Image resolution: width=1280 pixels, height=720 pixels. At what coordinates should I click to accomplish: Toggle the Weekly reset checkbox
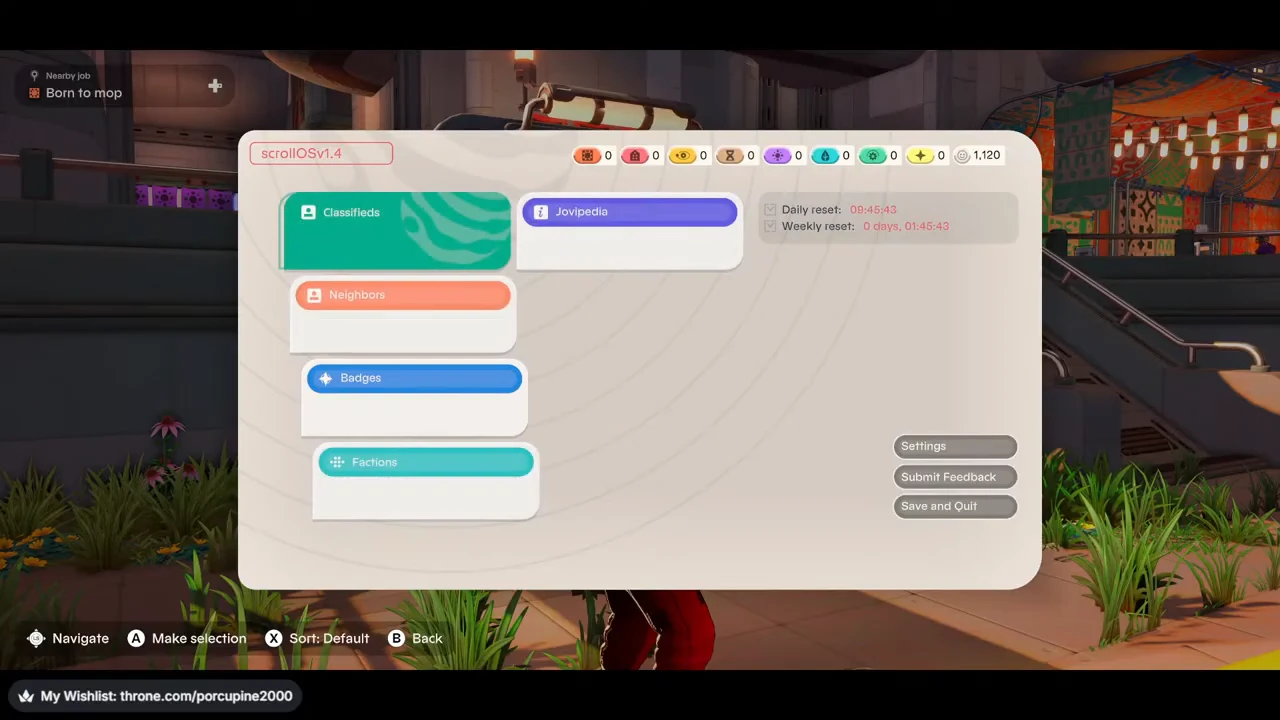[770, 226]
